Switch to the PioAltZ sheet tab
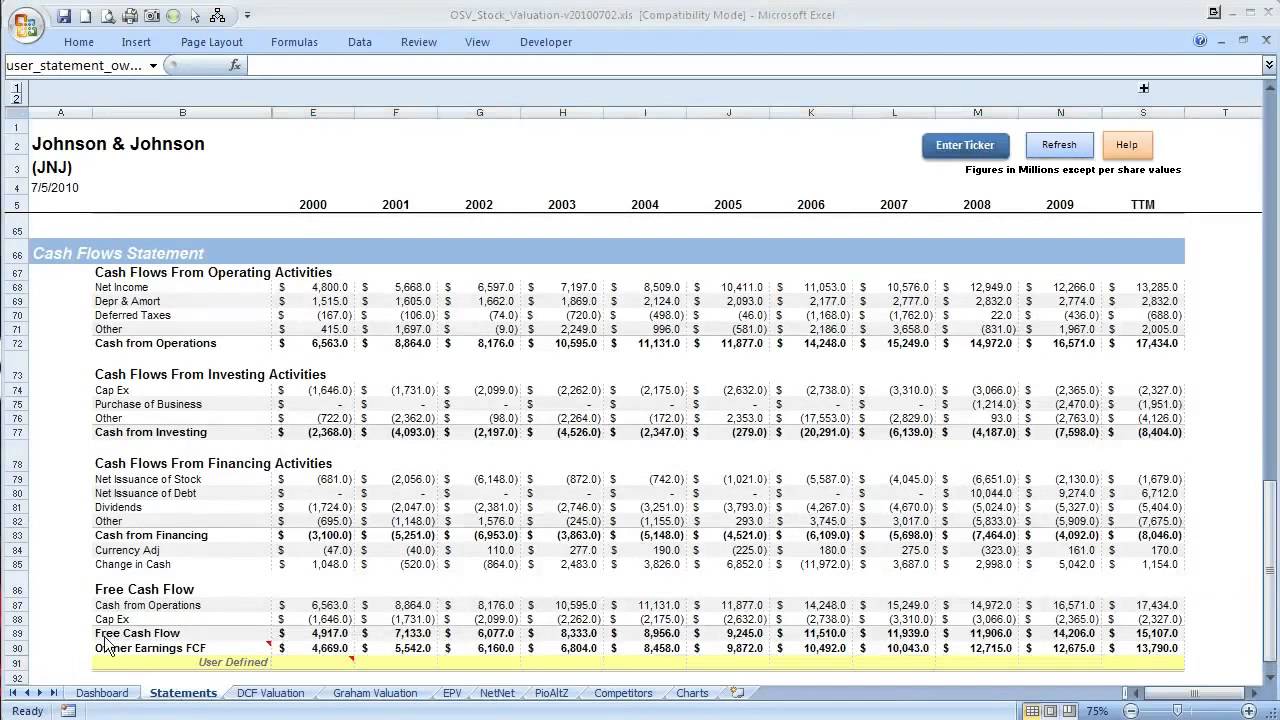This screenshot has width=1280, height=720. click(x=552, y=693)
